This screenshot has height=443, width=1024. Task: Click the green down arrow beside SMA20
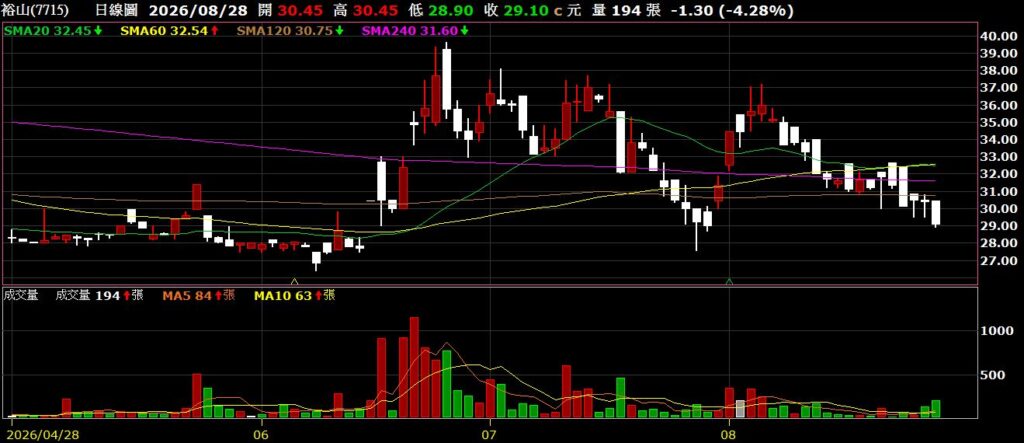click(x=97, y=30)
